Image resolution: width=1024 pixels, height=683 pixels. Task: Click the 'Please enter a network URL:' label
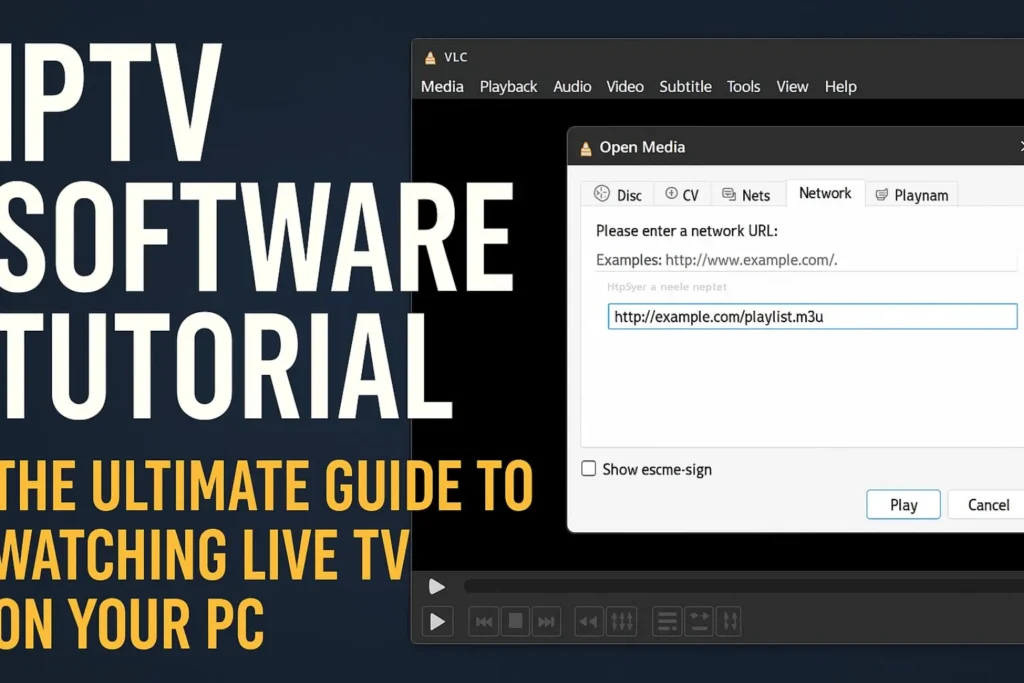[x=686, y=230]
